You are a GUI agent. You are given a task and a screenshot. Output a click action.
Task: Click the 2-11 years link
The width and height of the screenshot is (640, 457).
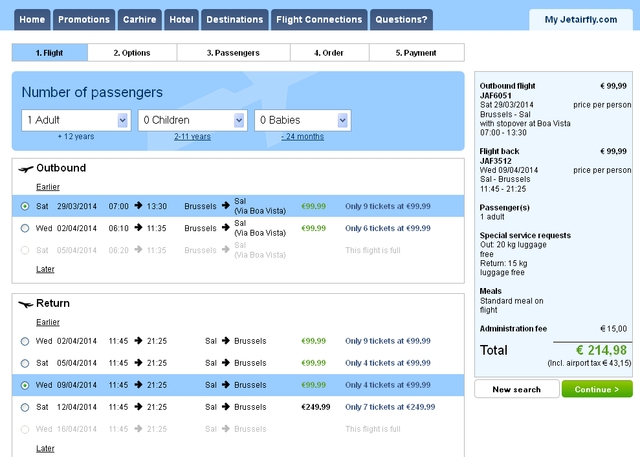(192, 137)
